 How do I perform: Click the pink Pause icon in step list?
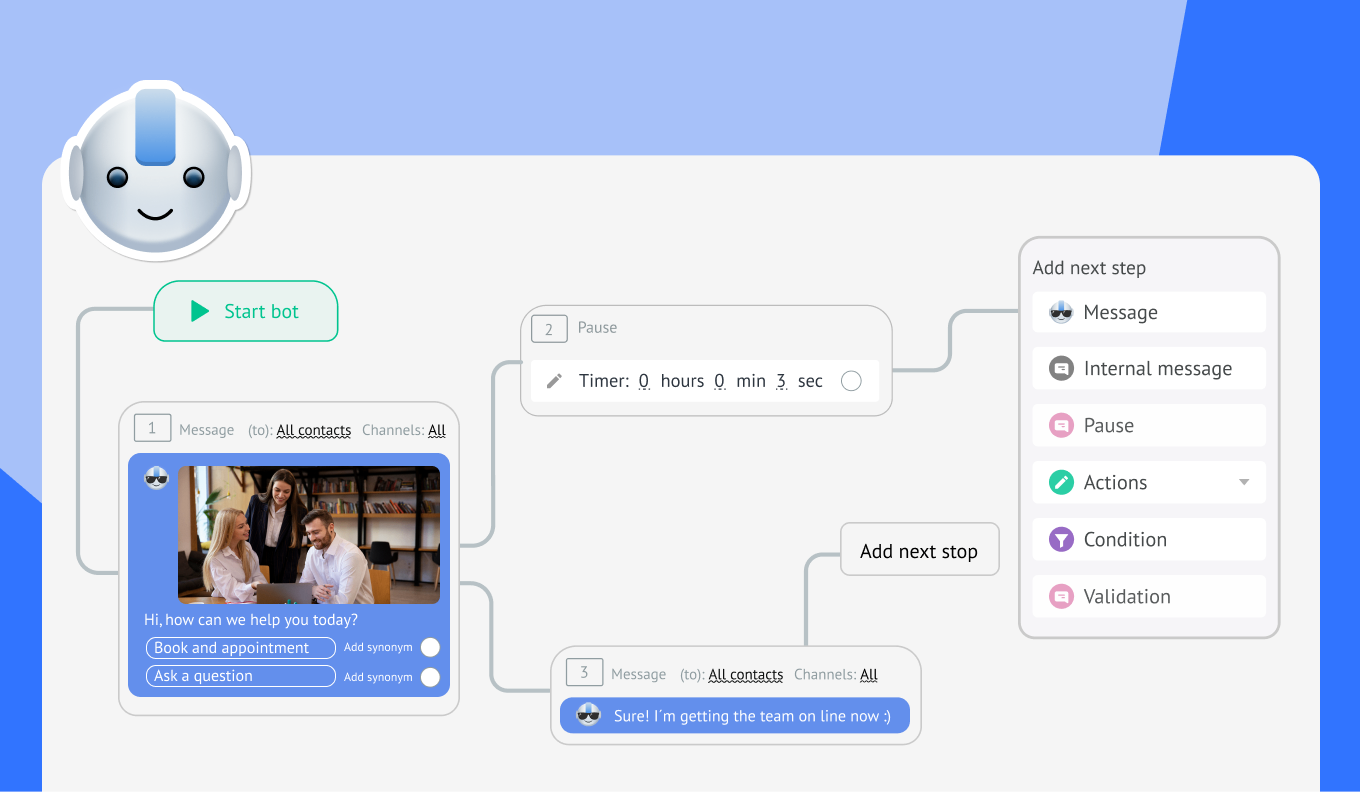(1061, 426)
